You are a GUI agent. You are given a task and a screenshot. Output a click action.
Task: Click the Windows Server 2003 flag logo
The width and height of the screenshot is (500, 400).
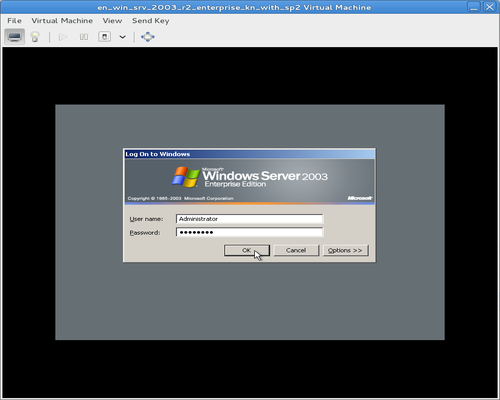[x=185, y=177]
